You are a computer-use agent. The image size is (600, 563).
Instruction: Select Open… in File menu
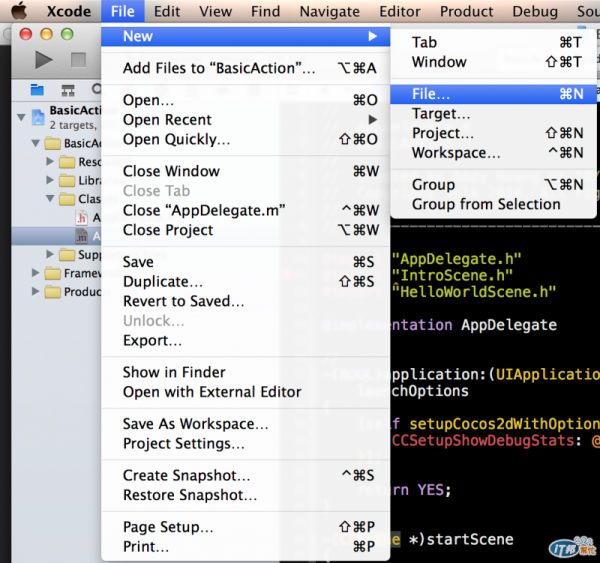point(246,100)
